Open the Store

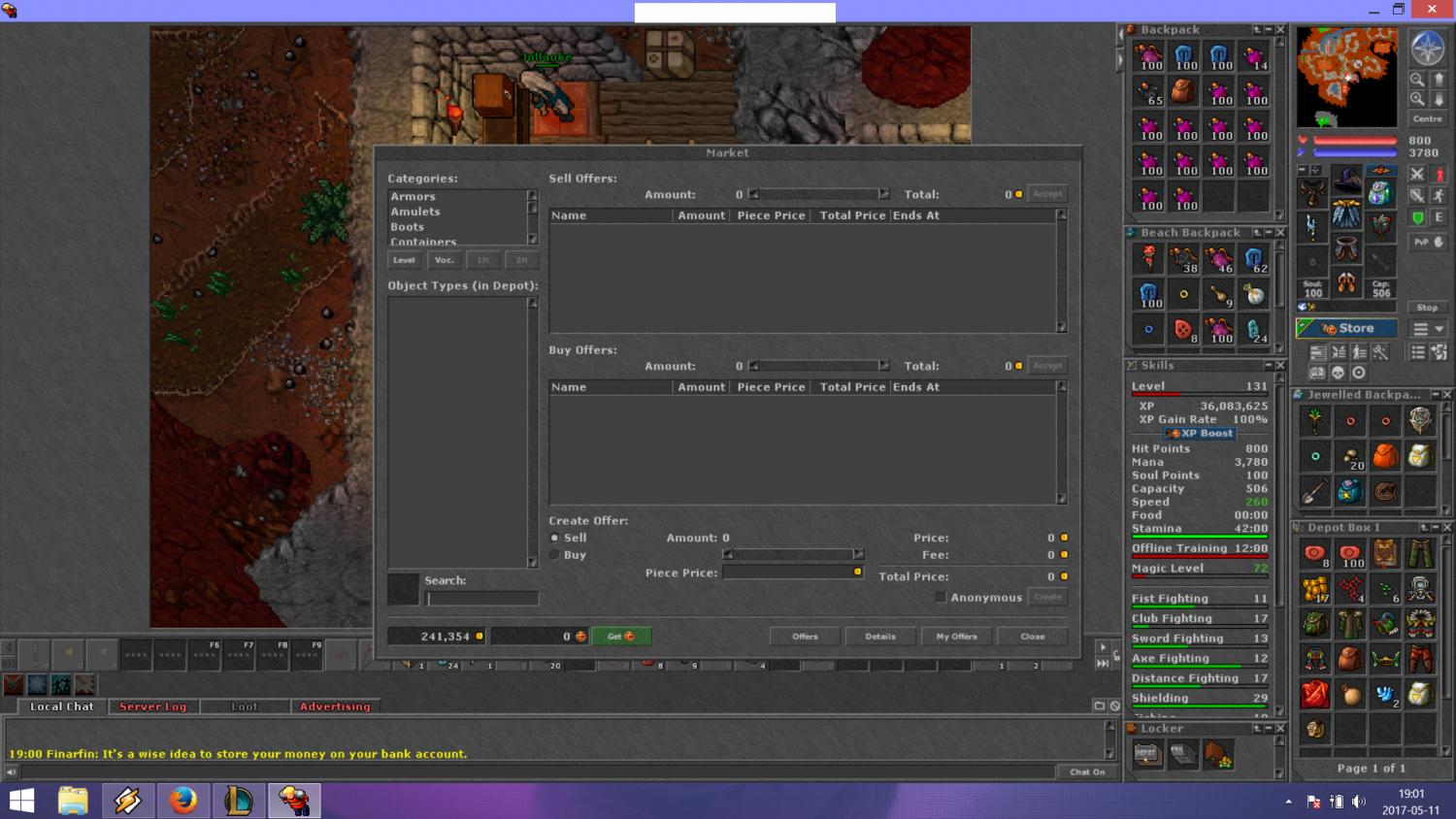click(1346, 328)
